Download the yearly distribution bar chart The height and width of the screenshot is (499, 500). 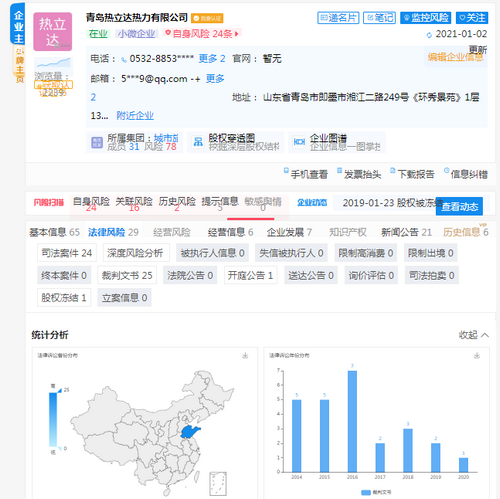pyautogui.click(x=477, y=356)
